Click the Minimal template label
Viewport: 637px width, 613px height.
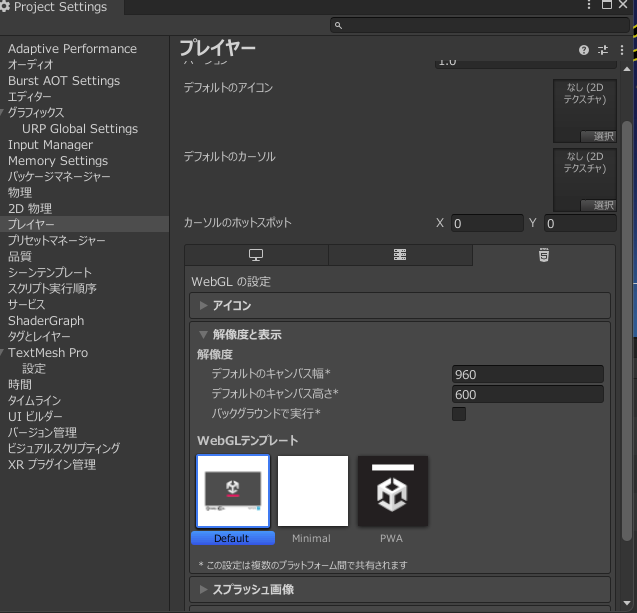(311, 538)
